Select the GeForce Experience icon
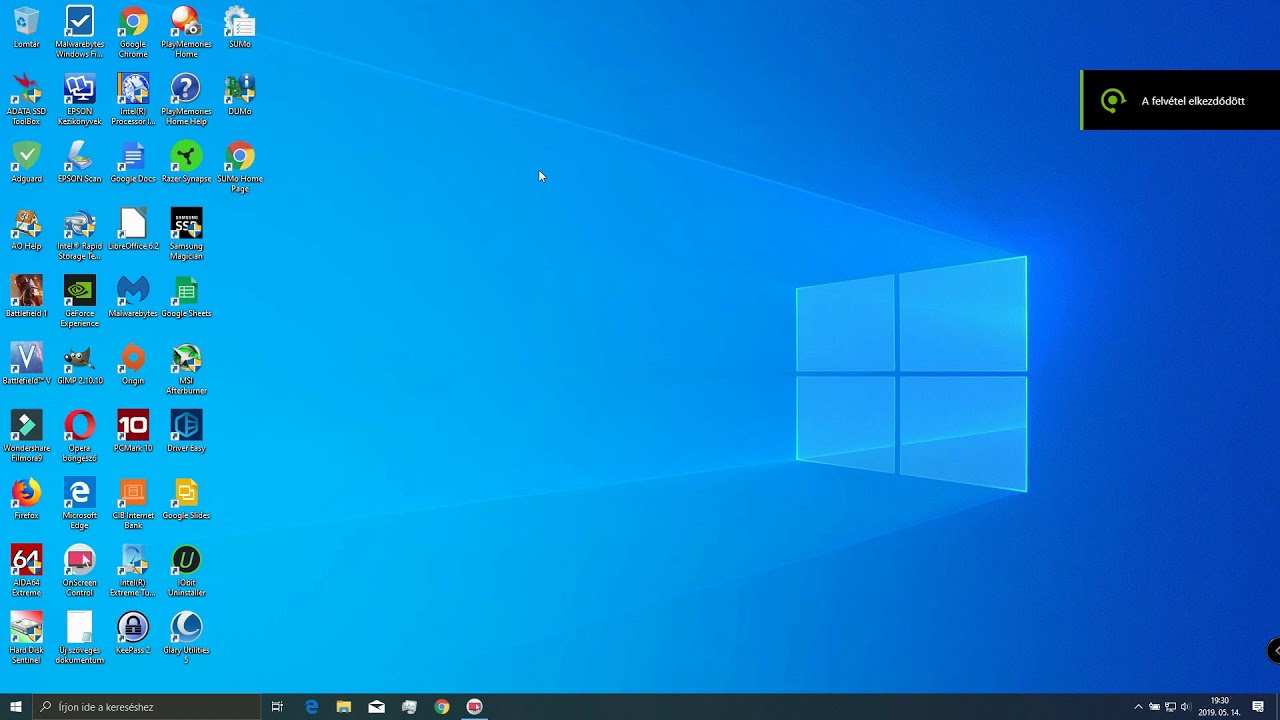Viewport: 1280px width, 720px height. pyautogui.click(x=79, y=301)
